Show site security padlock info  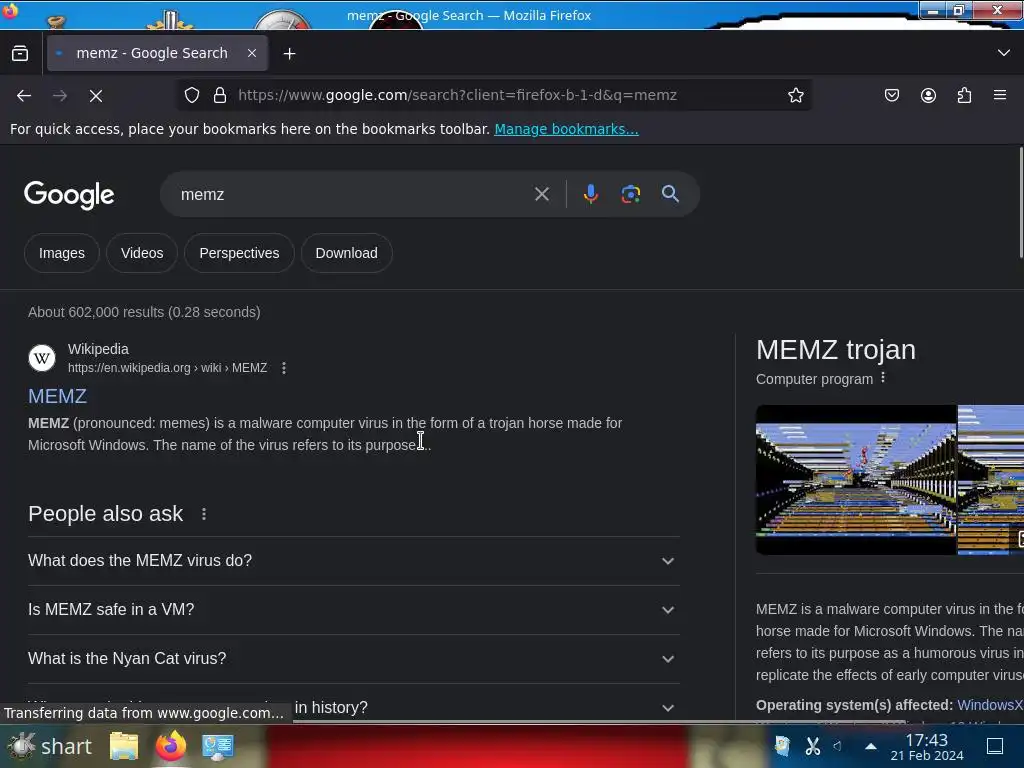click(220, 95)
